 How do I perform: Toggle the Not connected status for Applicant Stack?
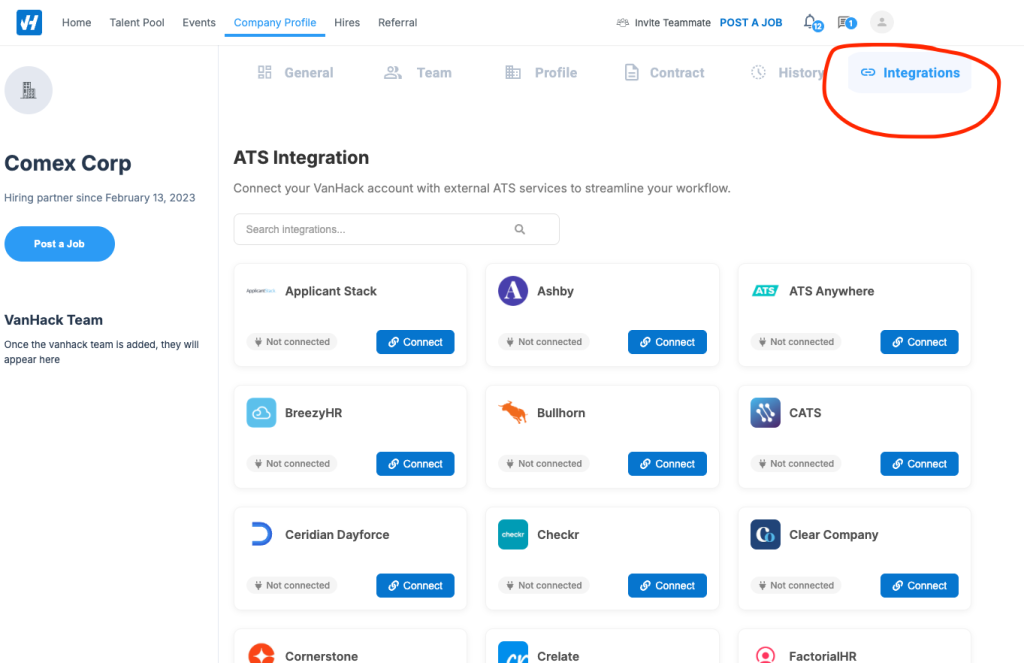pos(291,341)
